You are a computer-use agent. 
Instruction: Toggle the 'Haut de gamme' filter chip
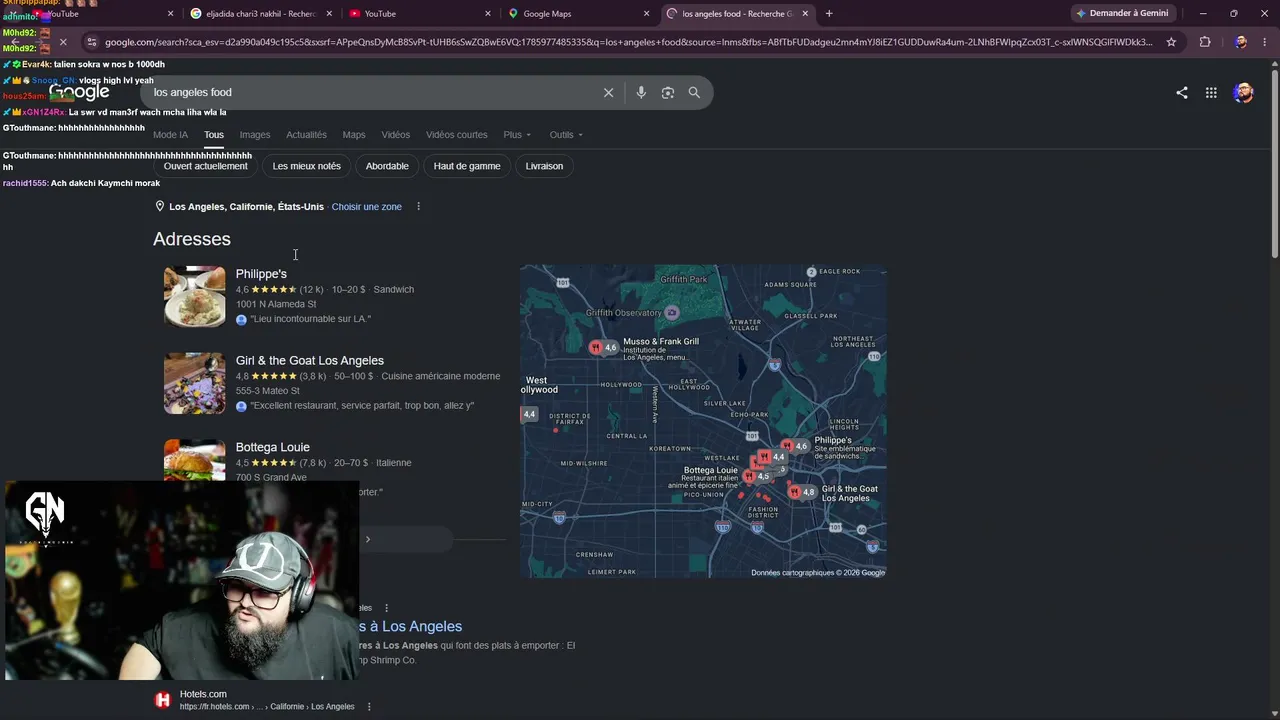[467, 166]
